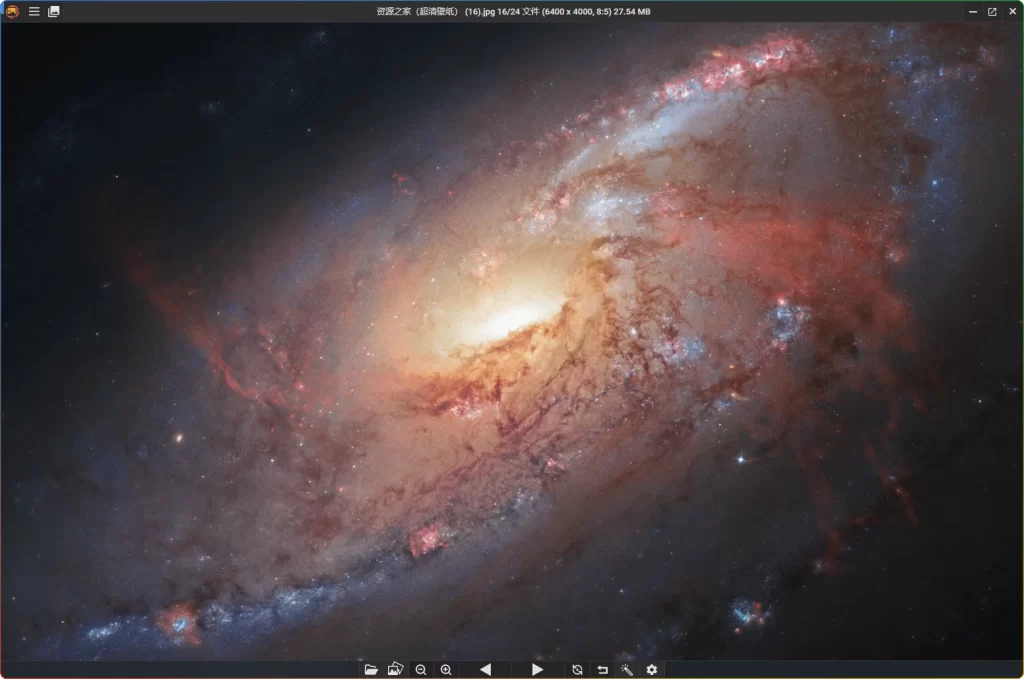Click the blue star cluster at bottom-left
Image resolution: width=1024 pixels, height=679 pixels.
(180, 622)
